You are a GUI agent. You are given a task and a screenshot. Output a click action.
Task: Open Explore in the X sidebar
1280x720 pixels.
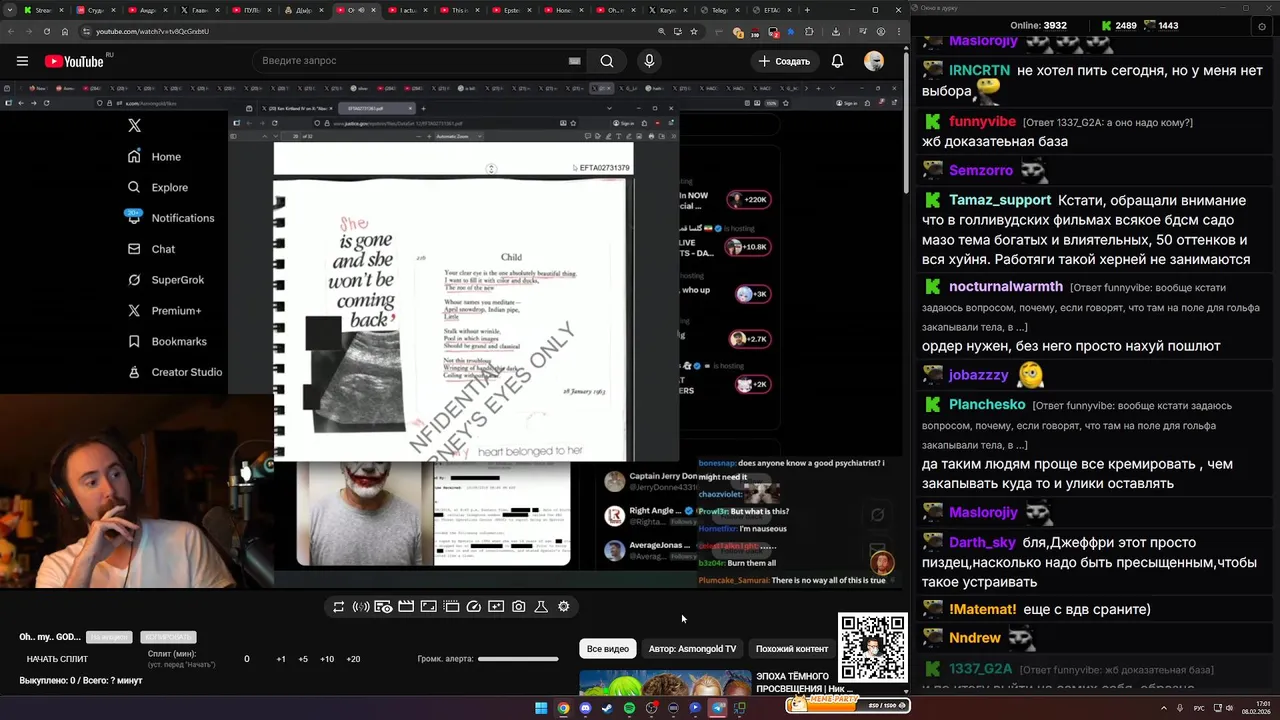click(x=157, y=187)
